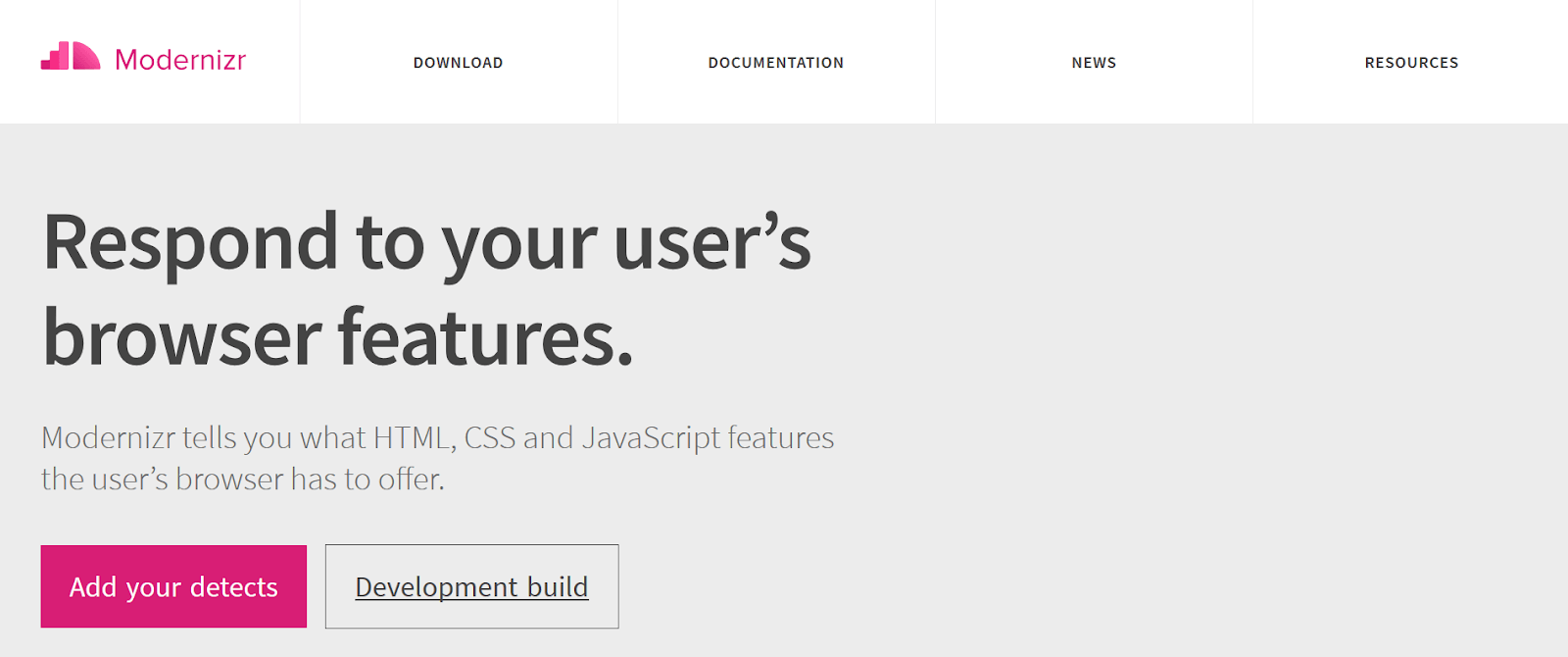Click the Modernizr wordmark in the header

tap(180, 60)
